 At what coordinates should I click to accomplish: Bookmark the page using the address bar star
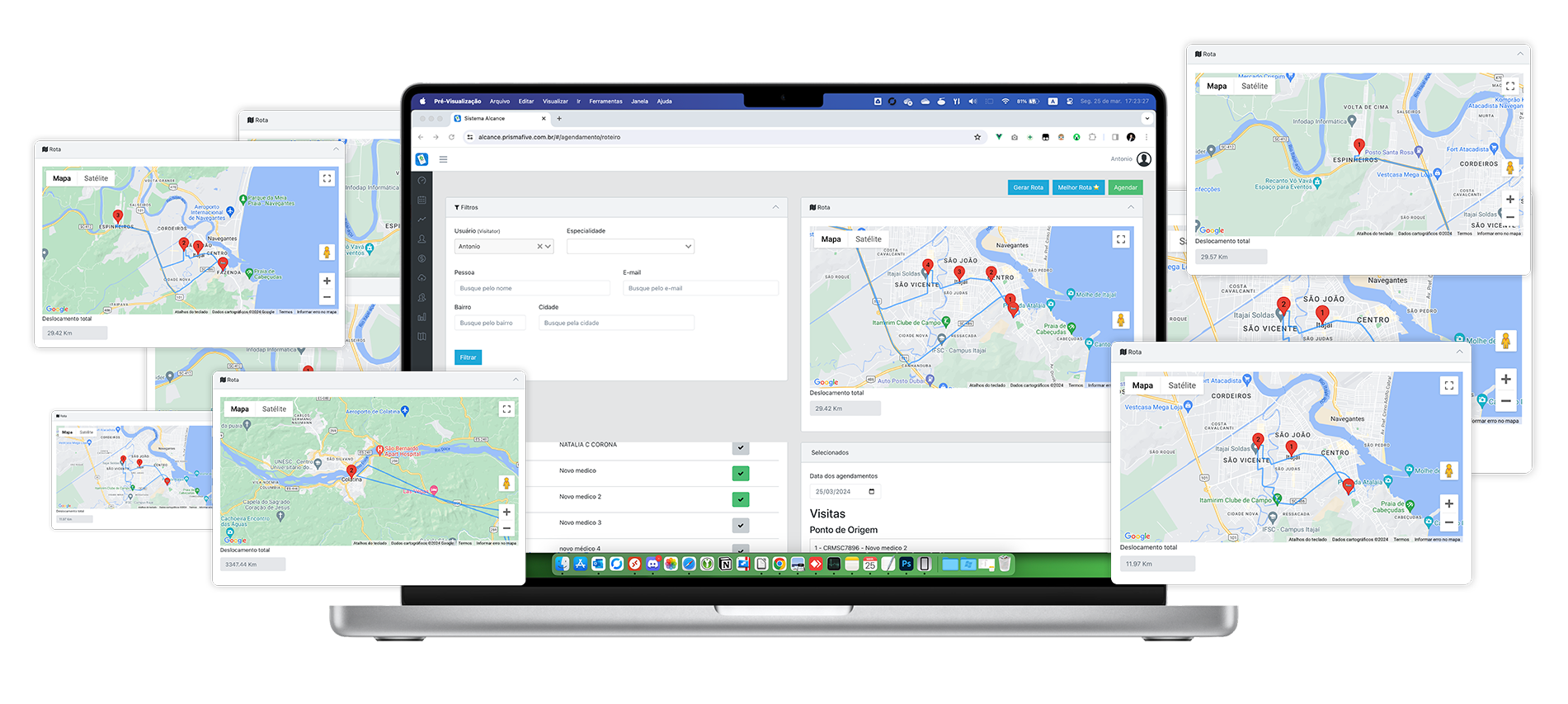coord(977,137)
